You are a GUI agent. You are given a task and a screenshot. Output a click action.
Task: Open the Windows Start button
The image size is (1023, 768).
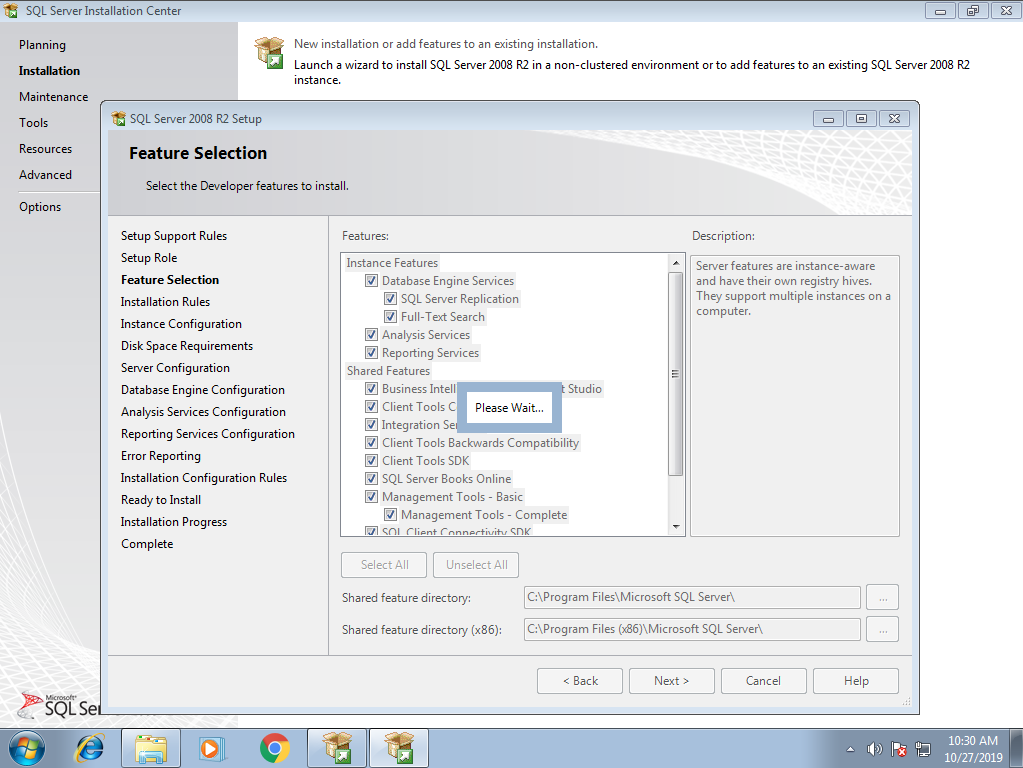click(27, 748)
